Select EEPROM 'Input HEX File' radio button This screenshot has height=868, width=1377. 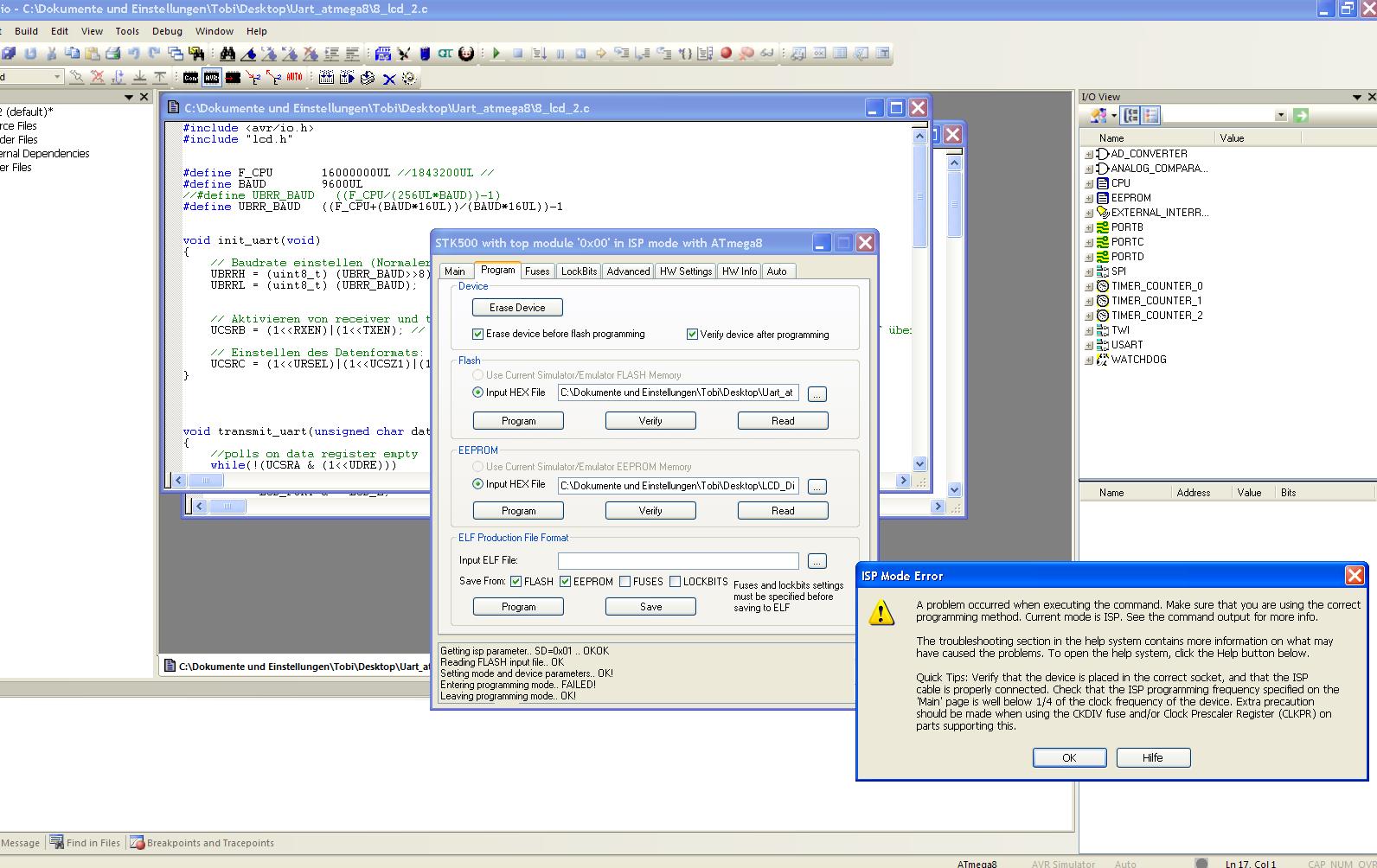477,484
